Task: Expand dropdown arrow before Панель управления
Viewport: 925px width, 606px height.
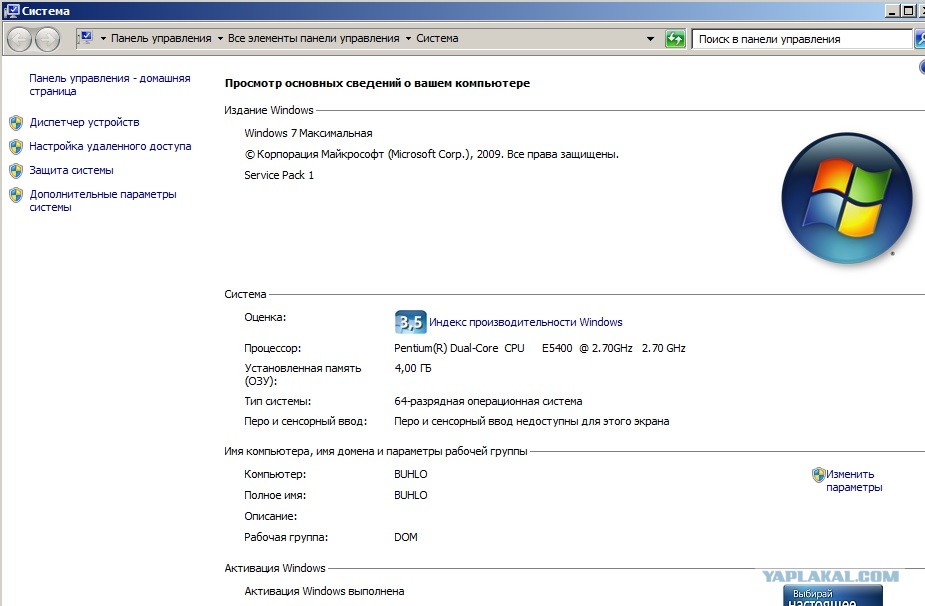Action: point(103,38)
